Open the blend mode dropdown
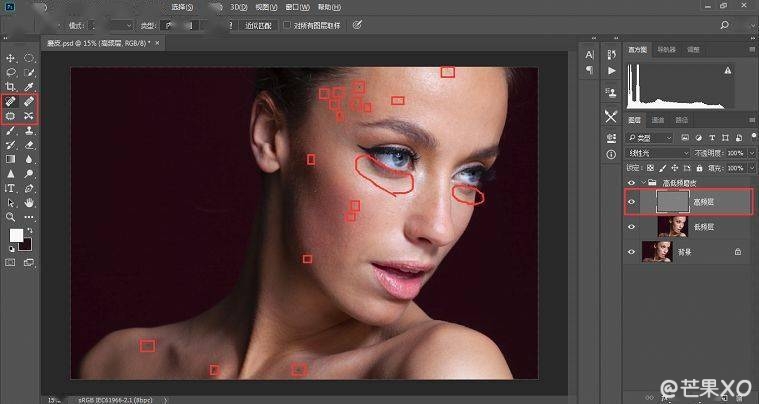This screenshot has height=404, width=759. (658, 153)
